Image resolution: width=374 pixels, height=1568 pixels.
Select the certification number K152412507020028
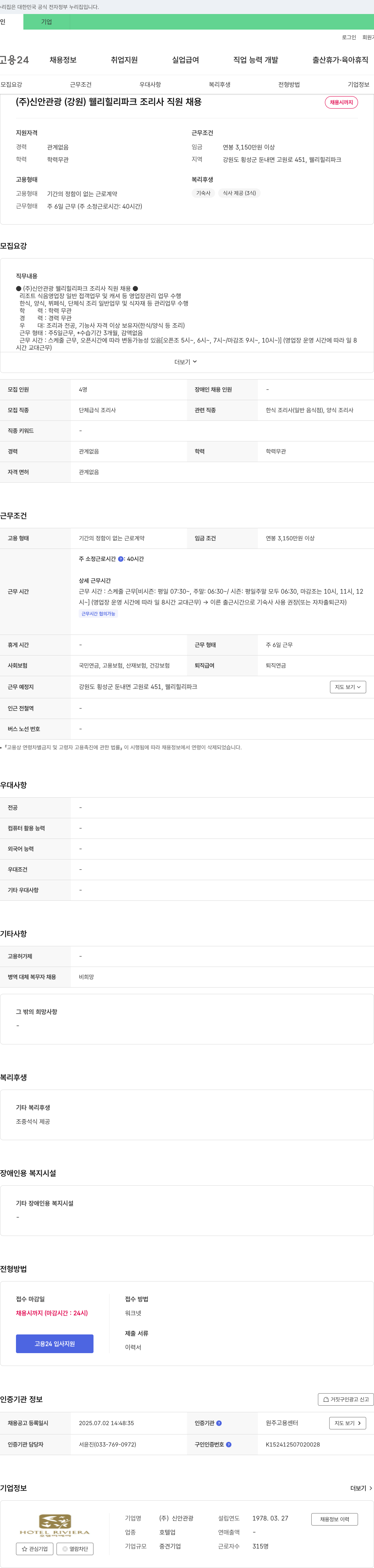pyautogui.click(x=293, y=1445)
